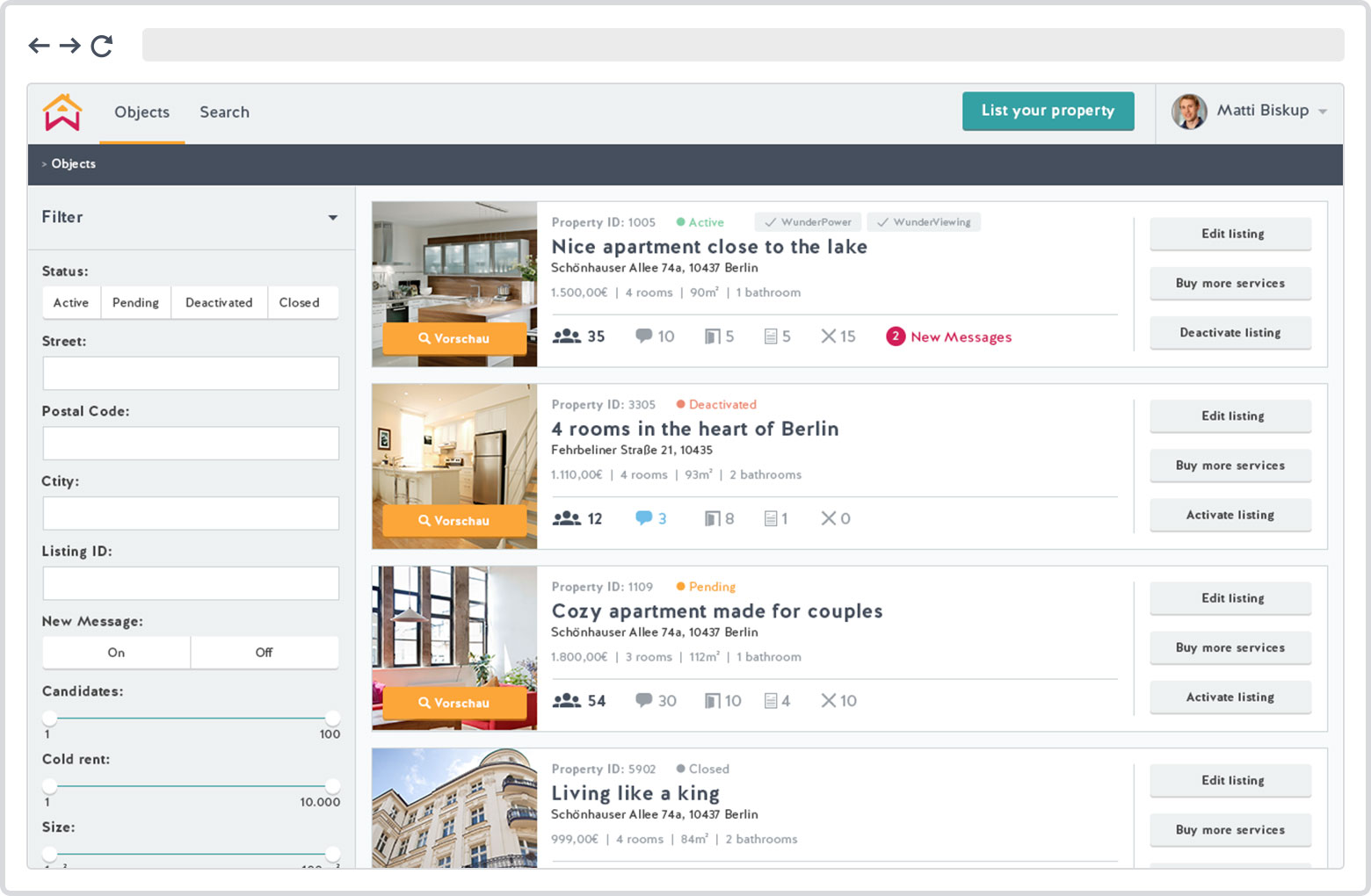Click the Candidates slider left handle
This screenshot has height=896, width=1371.
pyautogui.click(x=50, y=718)
